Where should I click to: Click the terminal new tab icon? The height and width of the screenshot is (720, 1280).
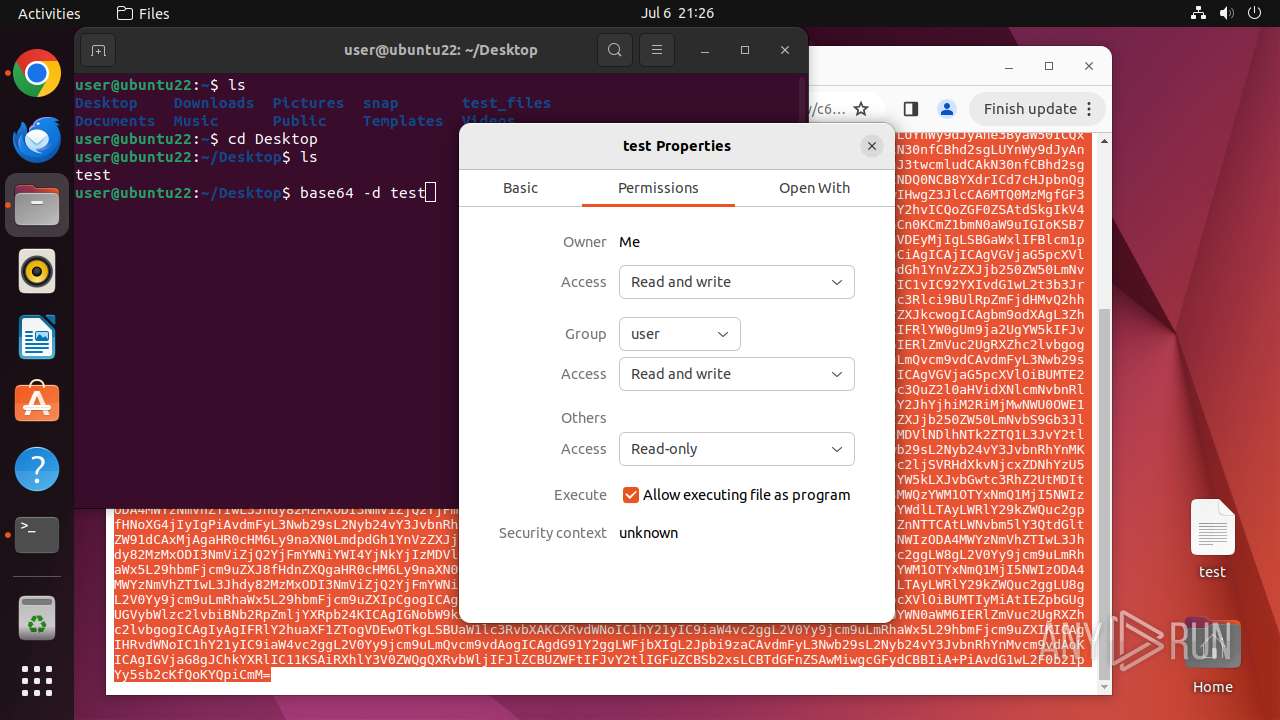point(98,50)
